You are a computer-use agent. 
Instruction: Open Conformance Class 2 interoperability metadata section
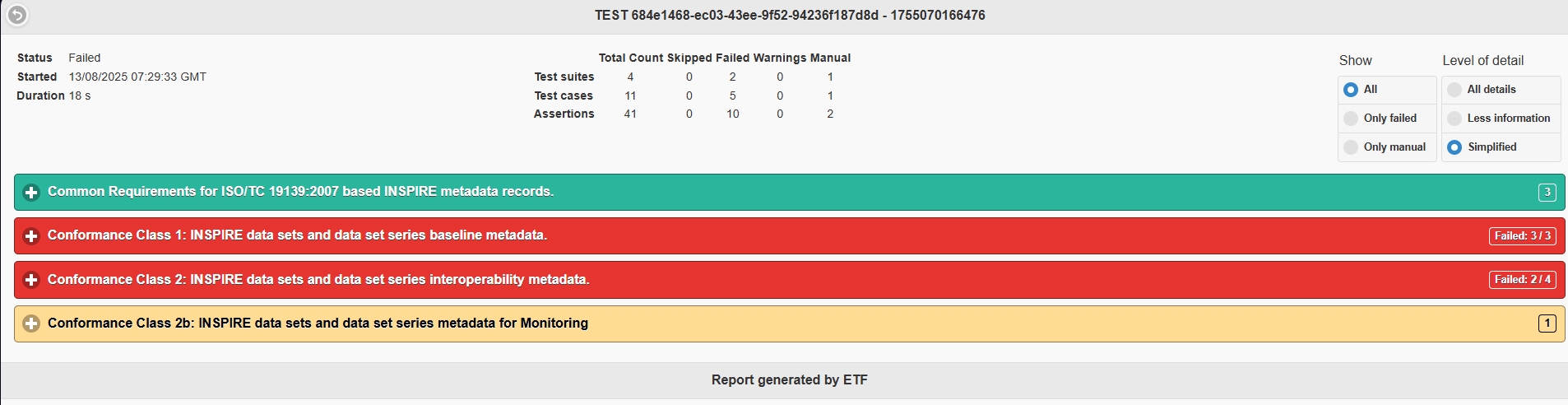pyautogui.click(x=318, y=280)
